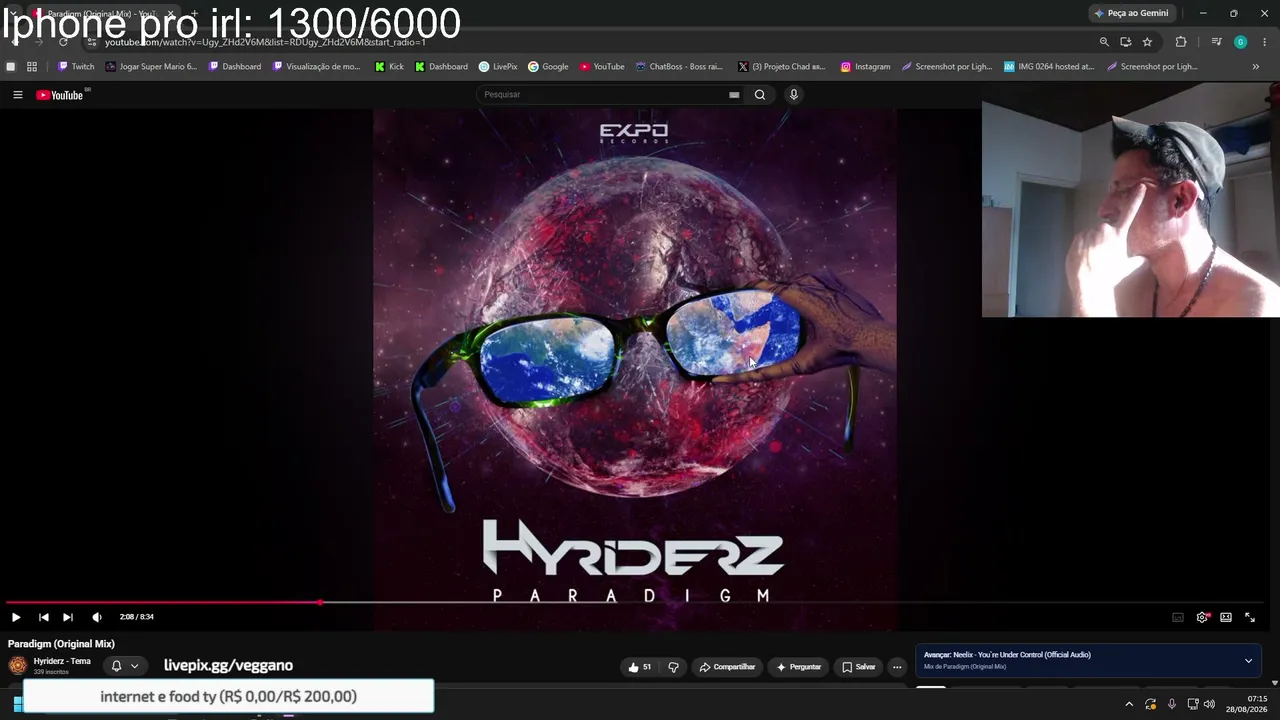
Task: Open the Chrome profile avatar
Action: pyautogui.click(x=1240, y=42)
